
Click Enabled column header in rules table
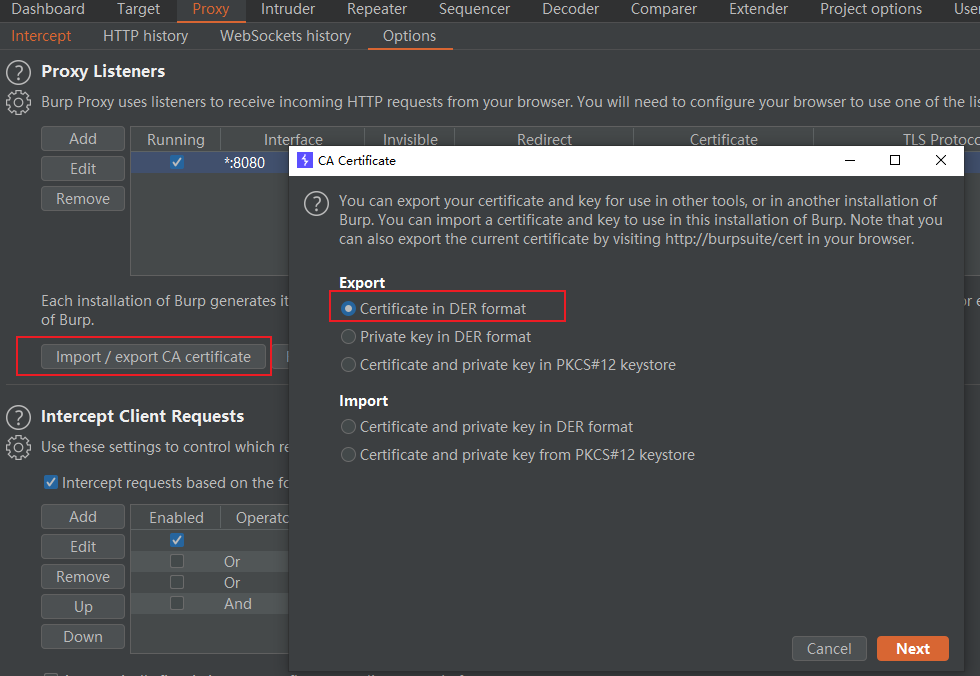pyautogui.click(x=176, y=518)
